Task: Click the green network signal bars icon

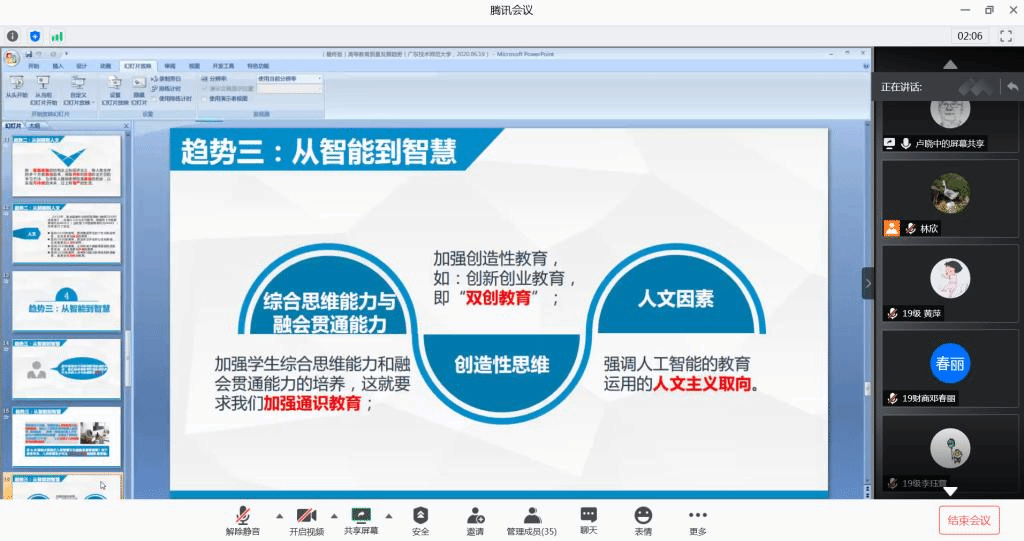Action: click(x=57, y=36)
